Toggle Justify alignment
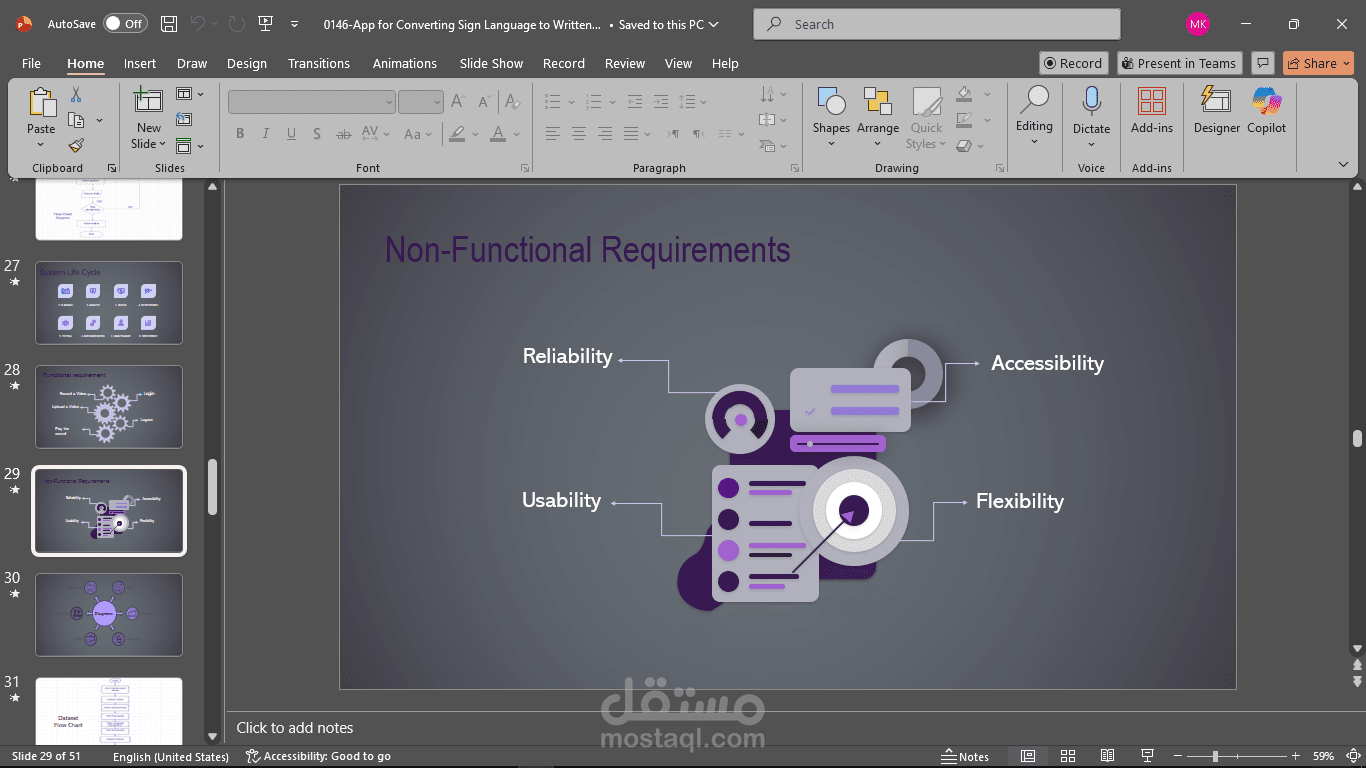Viewport: 1366px width, 768px height. 631,133
